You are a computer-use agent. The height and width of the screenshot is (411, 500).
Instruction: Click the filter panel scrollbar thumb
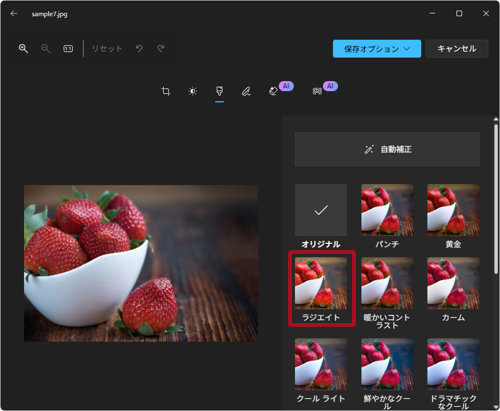pyautogui.click(x=496, y=199)
